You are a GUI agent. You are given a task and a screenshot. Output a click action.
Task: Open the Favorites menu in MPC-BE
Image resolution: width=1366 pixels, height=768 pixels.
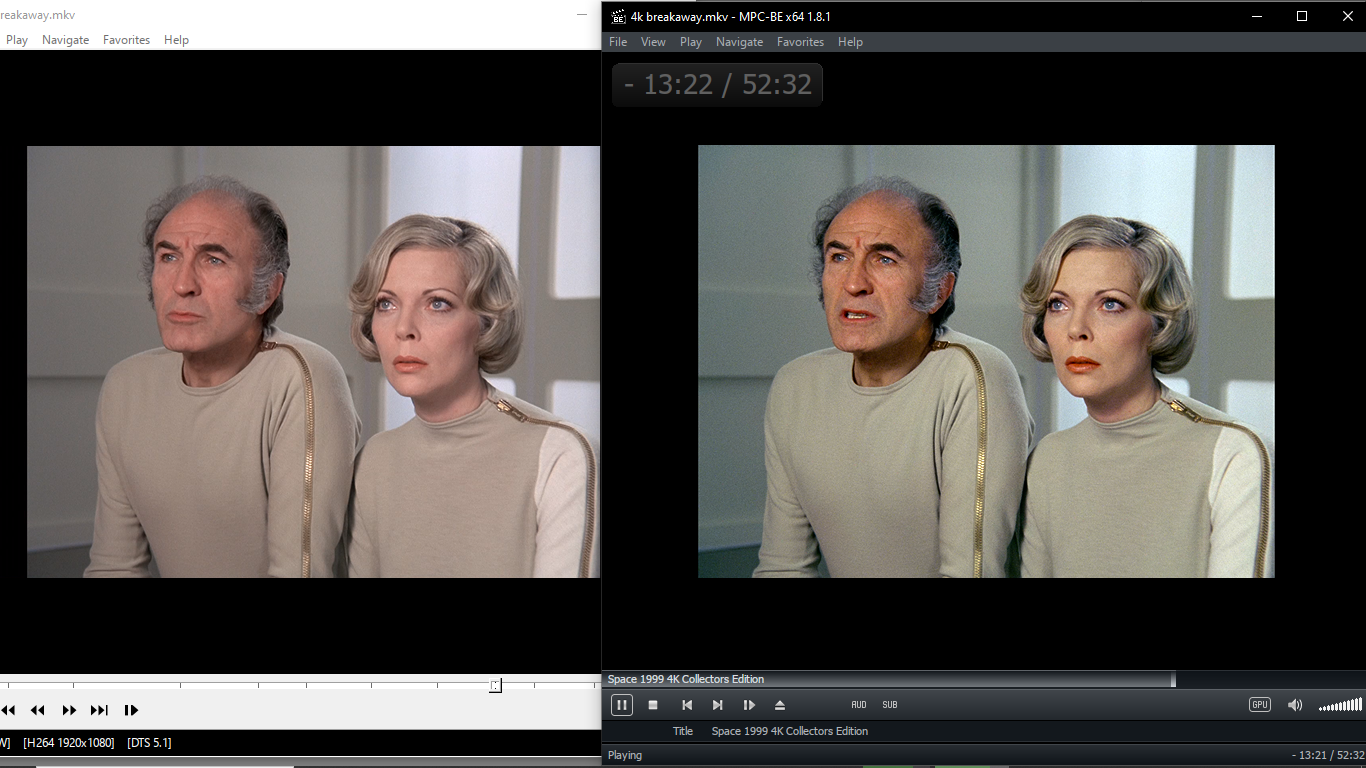800,42
